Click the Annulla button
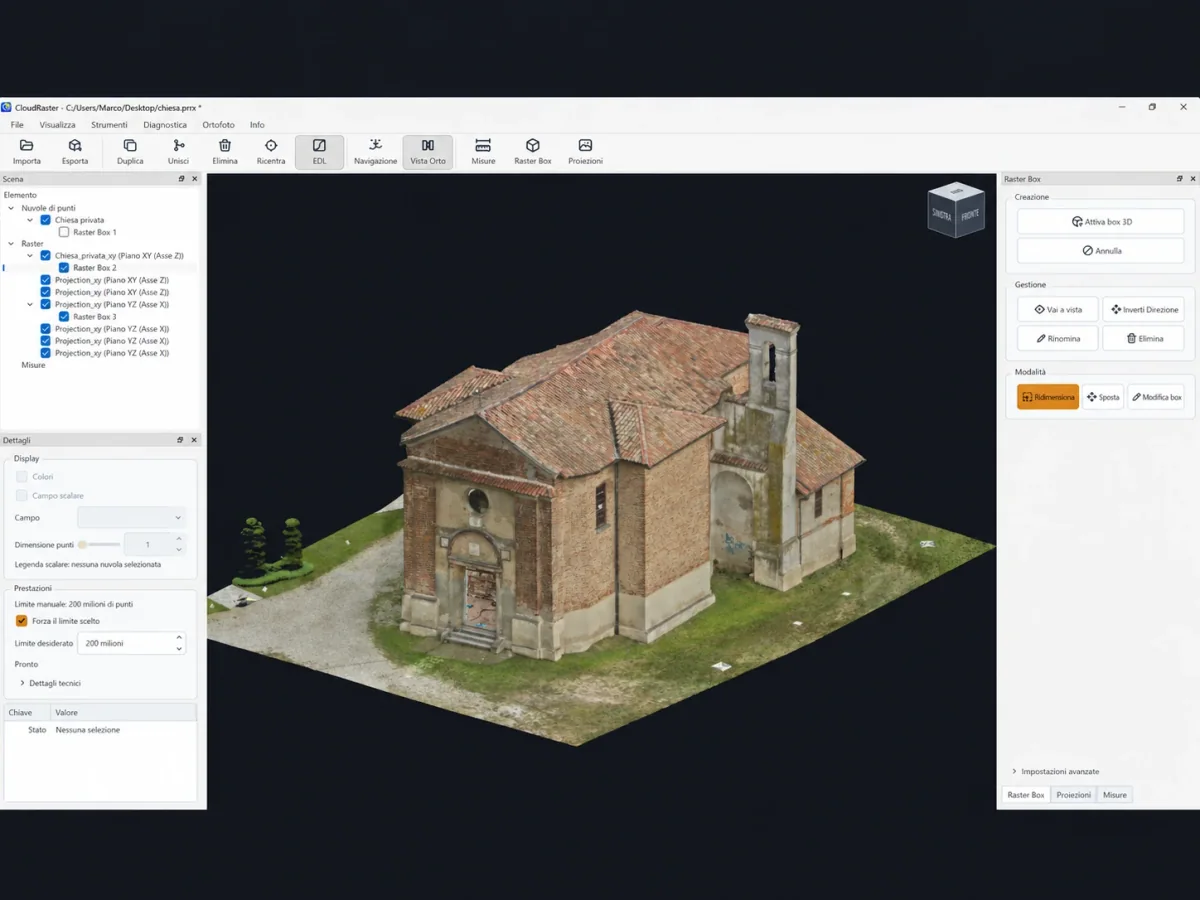The width and height of the screenshot is (1200, 900). pos(1101,251)
